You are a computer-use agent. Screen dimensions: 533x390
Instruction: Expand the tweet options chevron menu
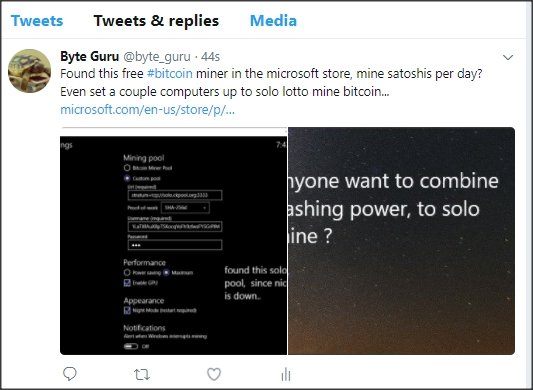click(508, 57)
